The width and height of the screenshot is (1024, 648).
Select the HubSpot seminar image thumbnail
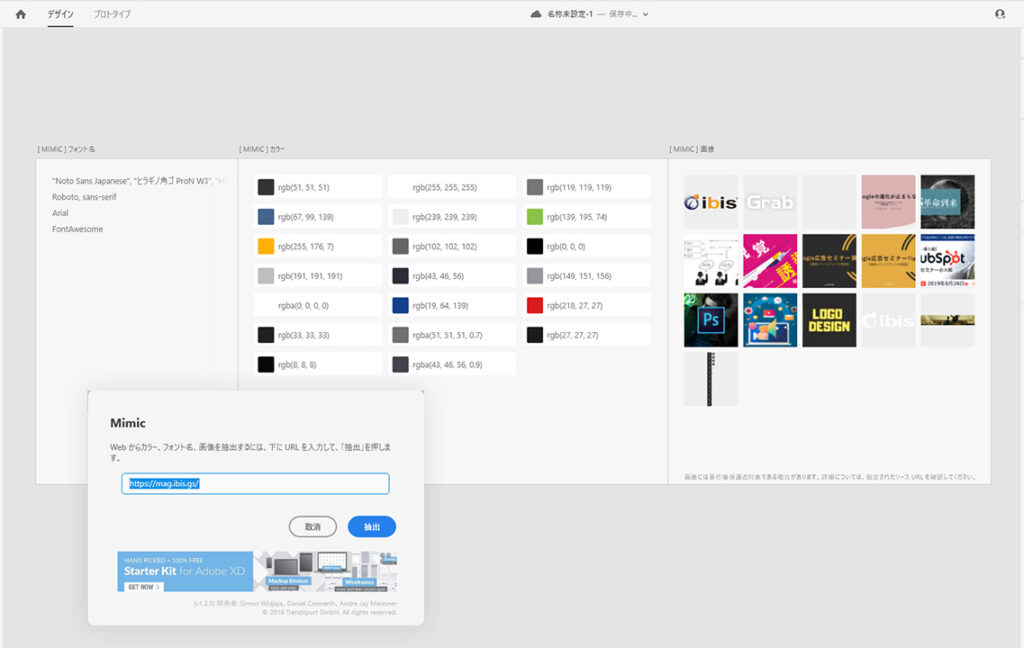point(948,261)
